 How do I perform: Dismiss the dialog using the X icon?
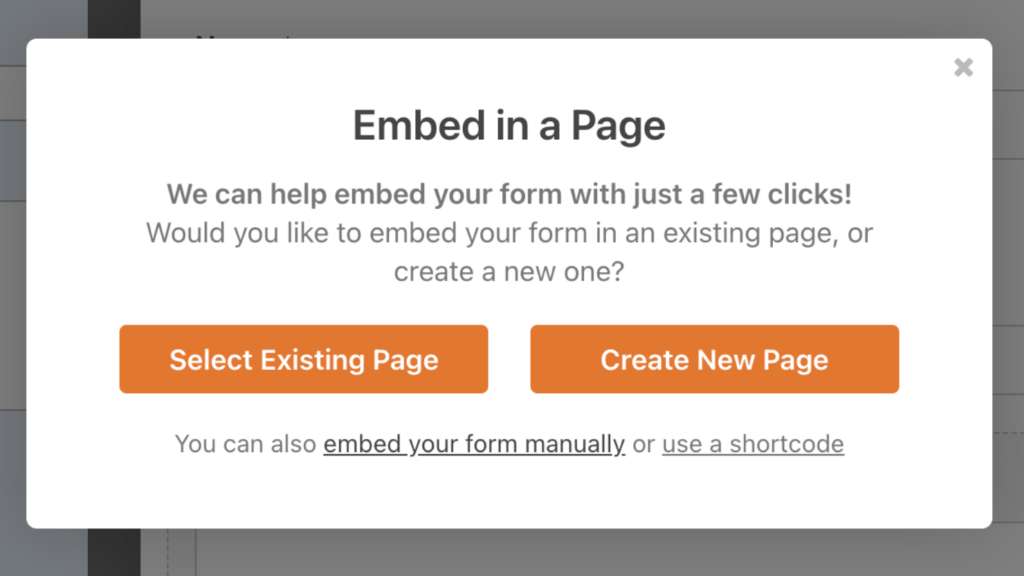point(963,67)
